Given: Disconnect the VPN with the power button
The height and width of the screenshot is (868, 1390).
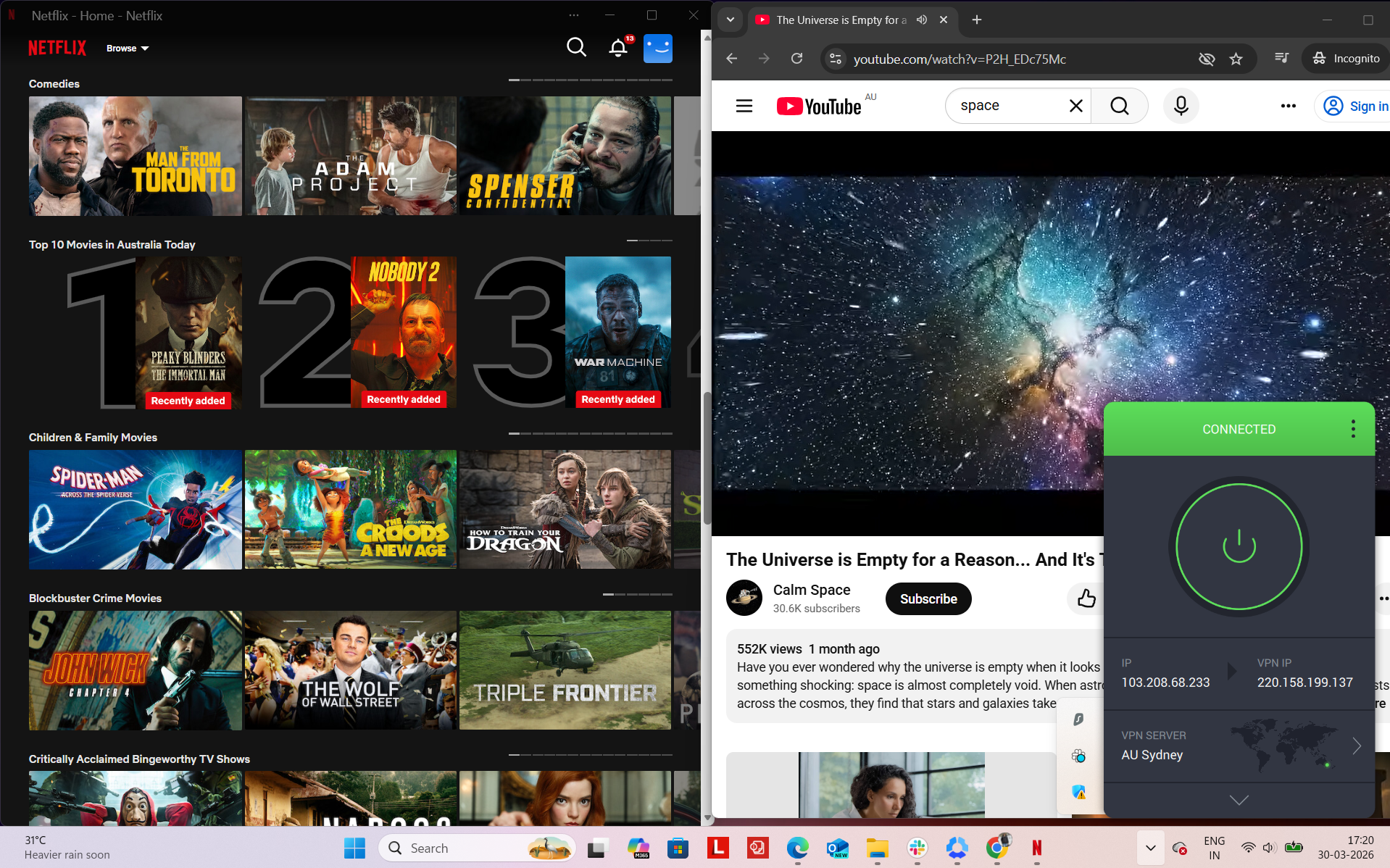Looking at the screenshot, I should pos(1239,547).
